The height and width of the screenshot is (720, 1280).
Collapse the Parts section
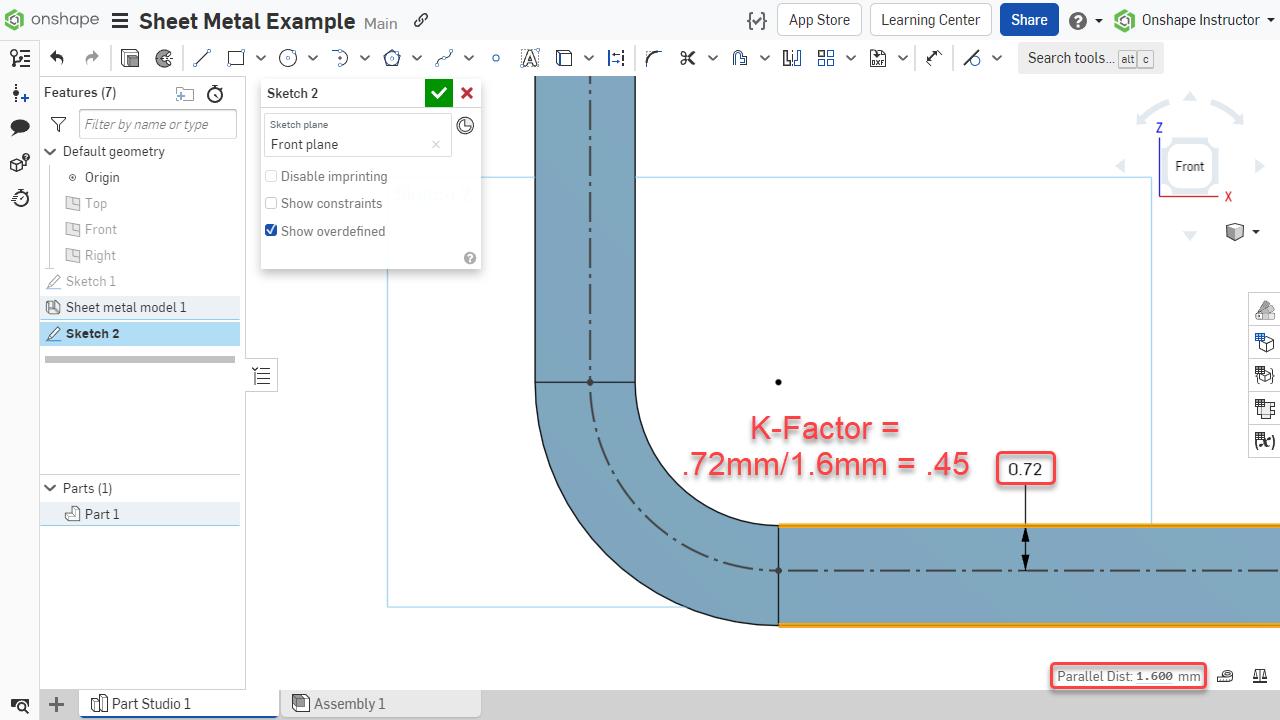pos(50,488)
